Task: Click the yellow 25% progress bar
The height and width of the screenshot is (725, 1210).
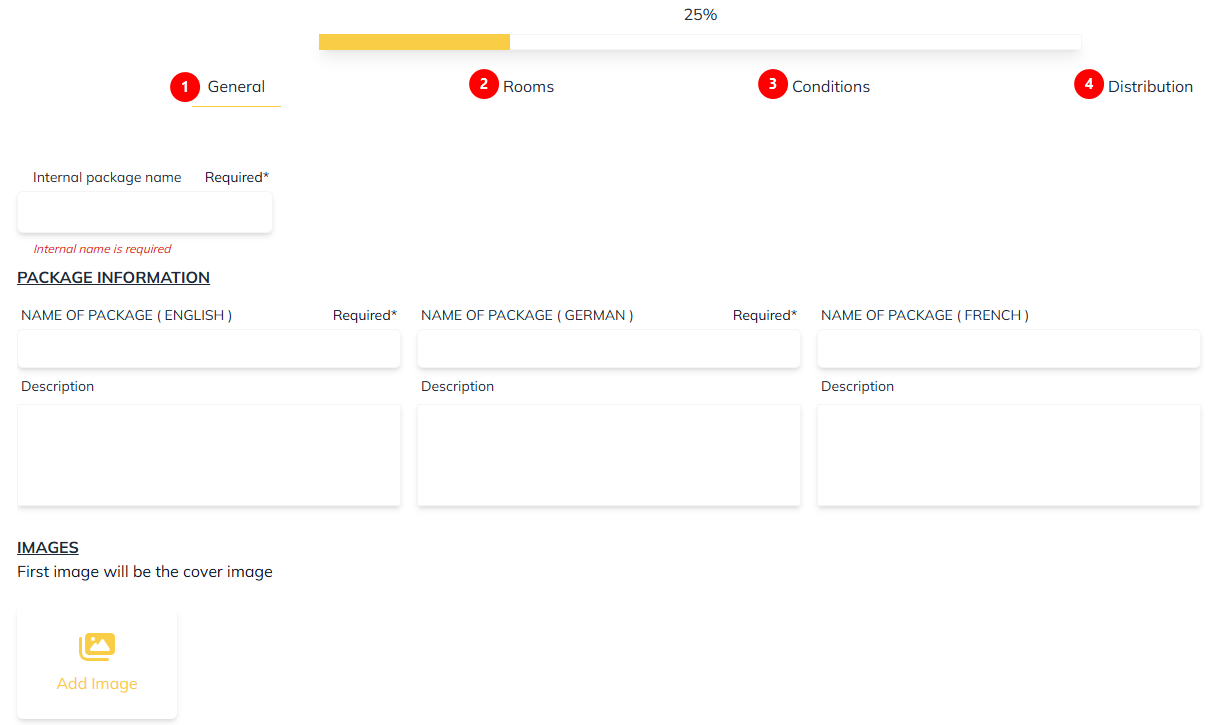Action: [414, 42]
